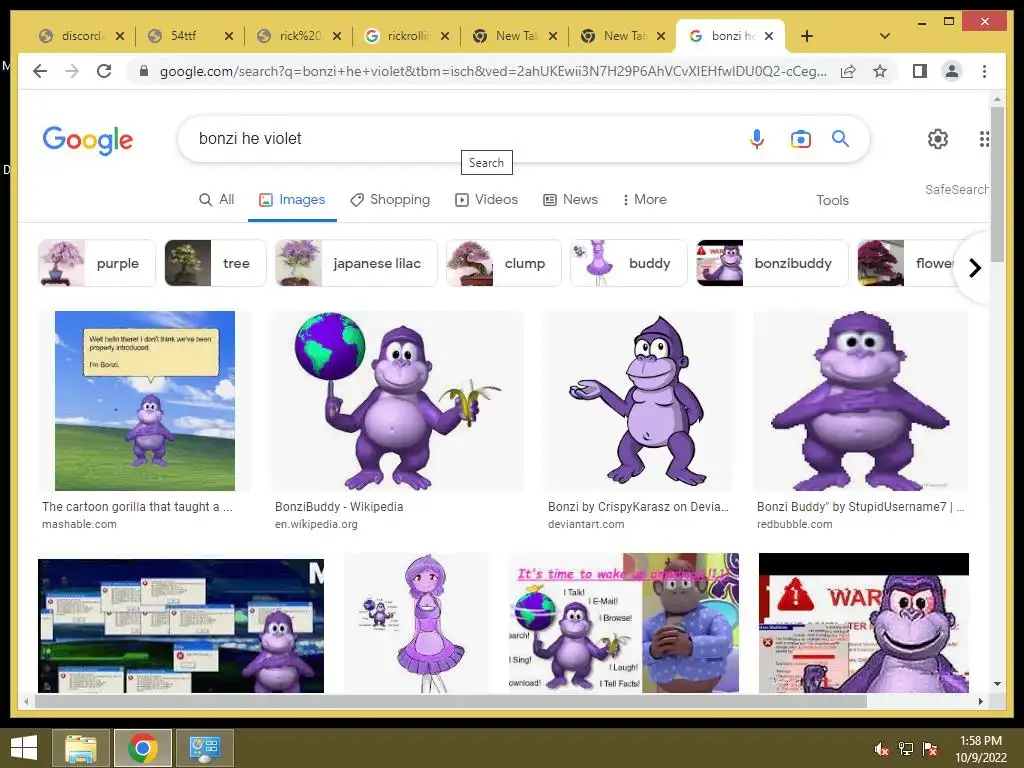Viewport: 1024px width, 768px height.
Task: Filter results by japanese lilac chip
Action: tap(356, 263)
